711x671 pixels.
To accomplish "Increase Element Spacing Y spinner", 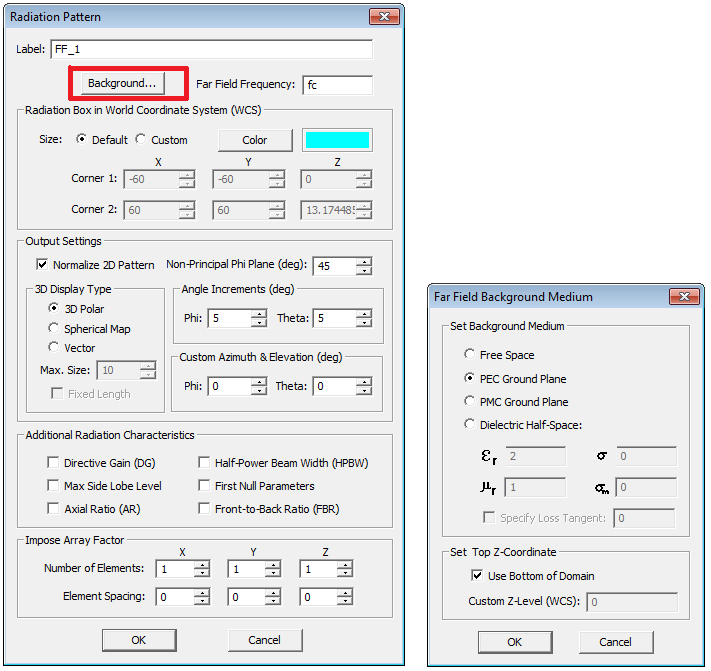I will (273, 593).
